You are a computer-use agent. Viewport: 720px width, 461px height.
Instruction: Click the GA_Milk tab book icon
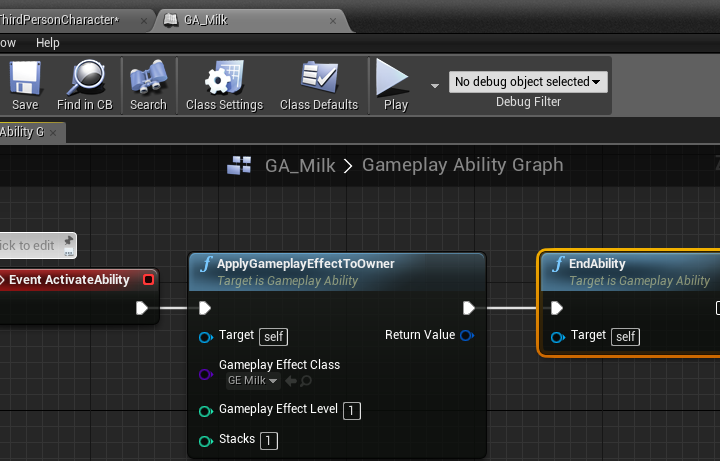click(x=171, y=20)
